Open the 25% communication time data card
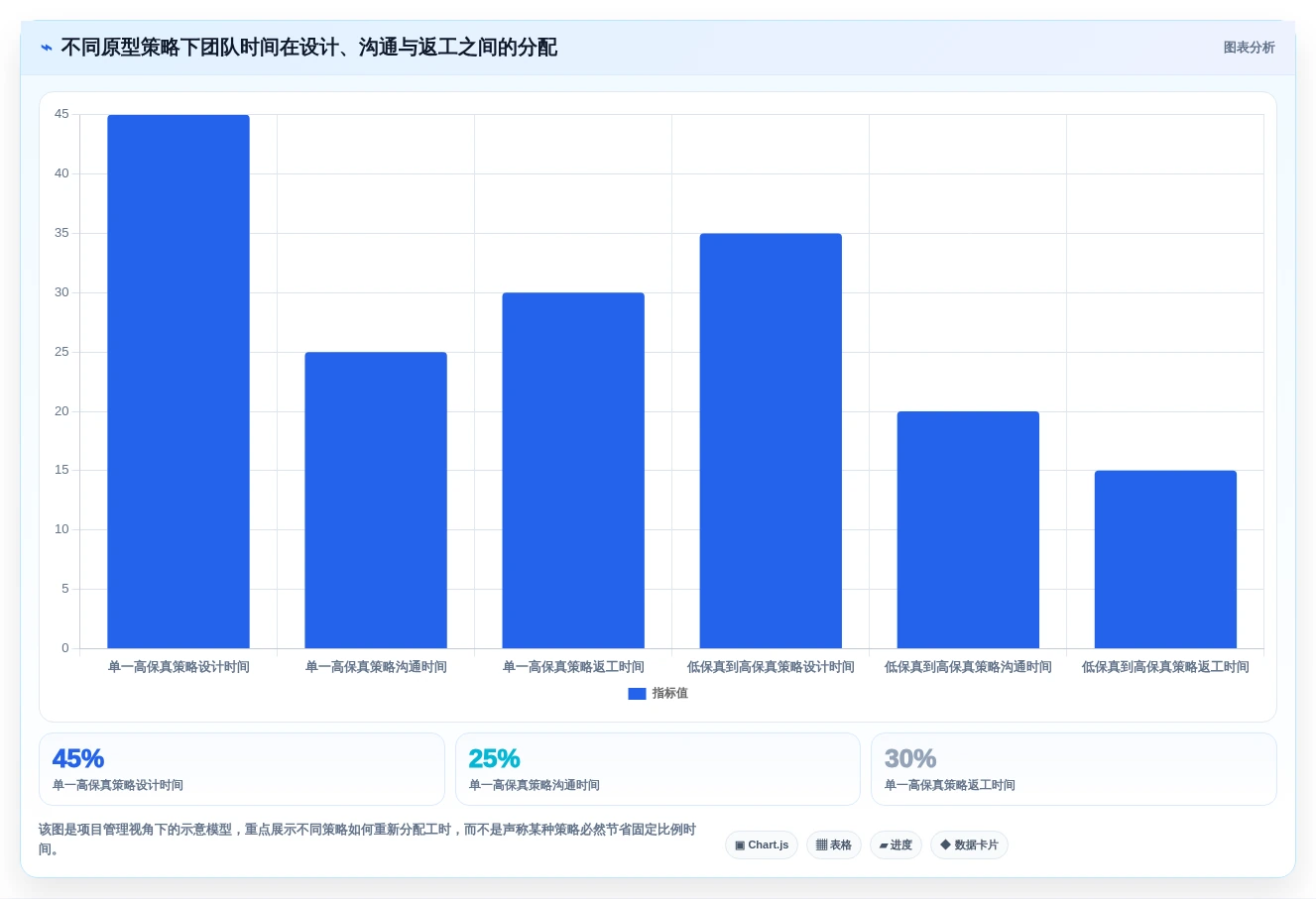The width and height of the screenshot is (1316, 899). pos(658,769)
